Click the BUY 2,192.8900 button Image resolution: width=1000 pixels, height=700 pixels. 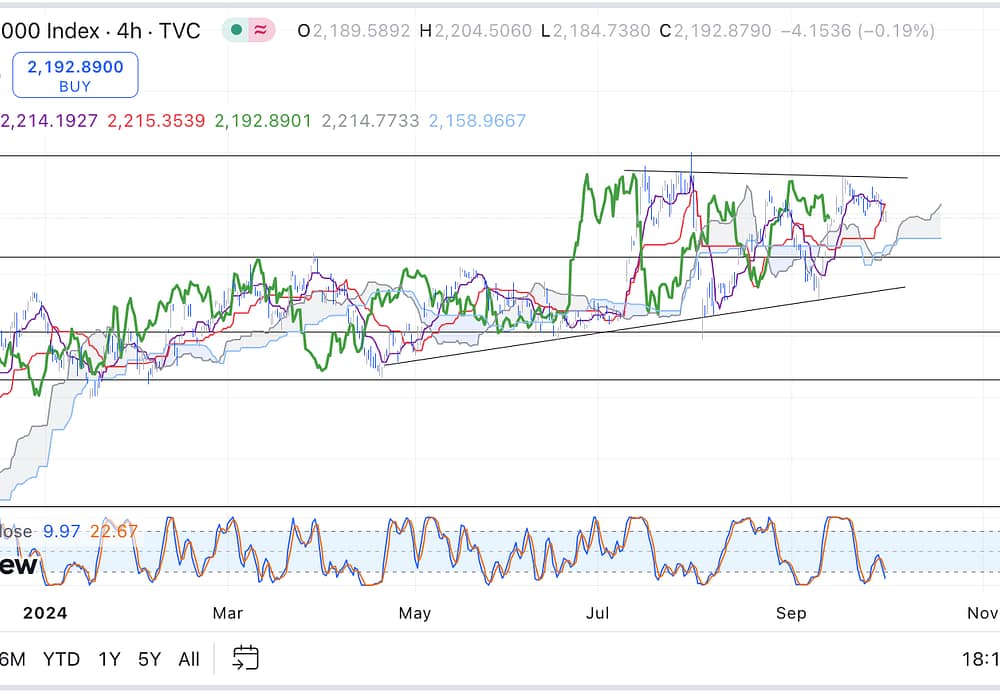point(75,75)
